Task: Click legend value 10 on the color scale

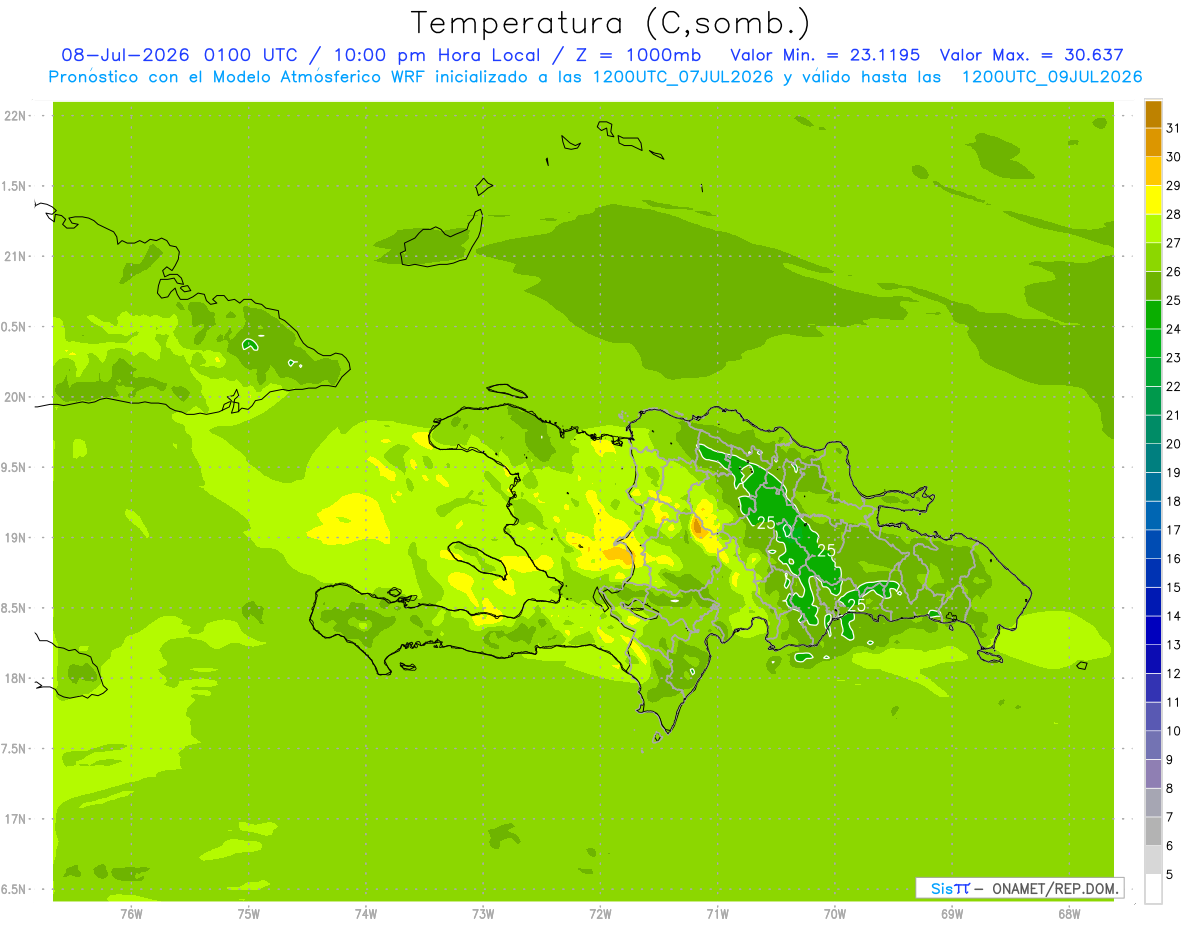Action: (x=1173, y=731)
